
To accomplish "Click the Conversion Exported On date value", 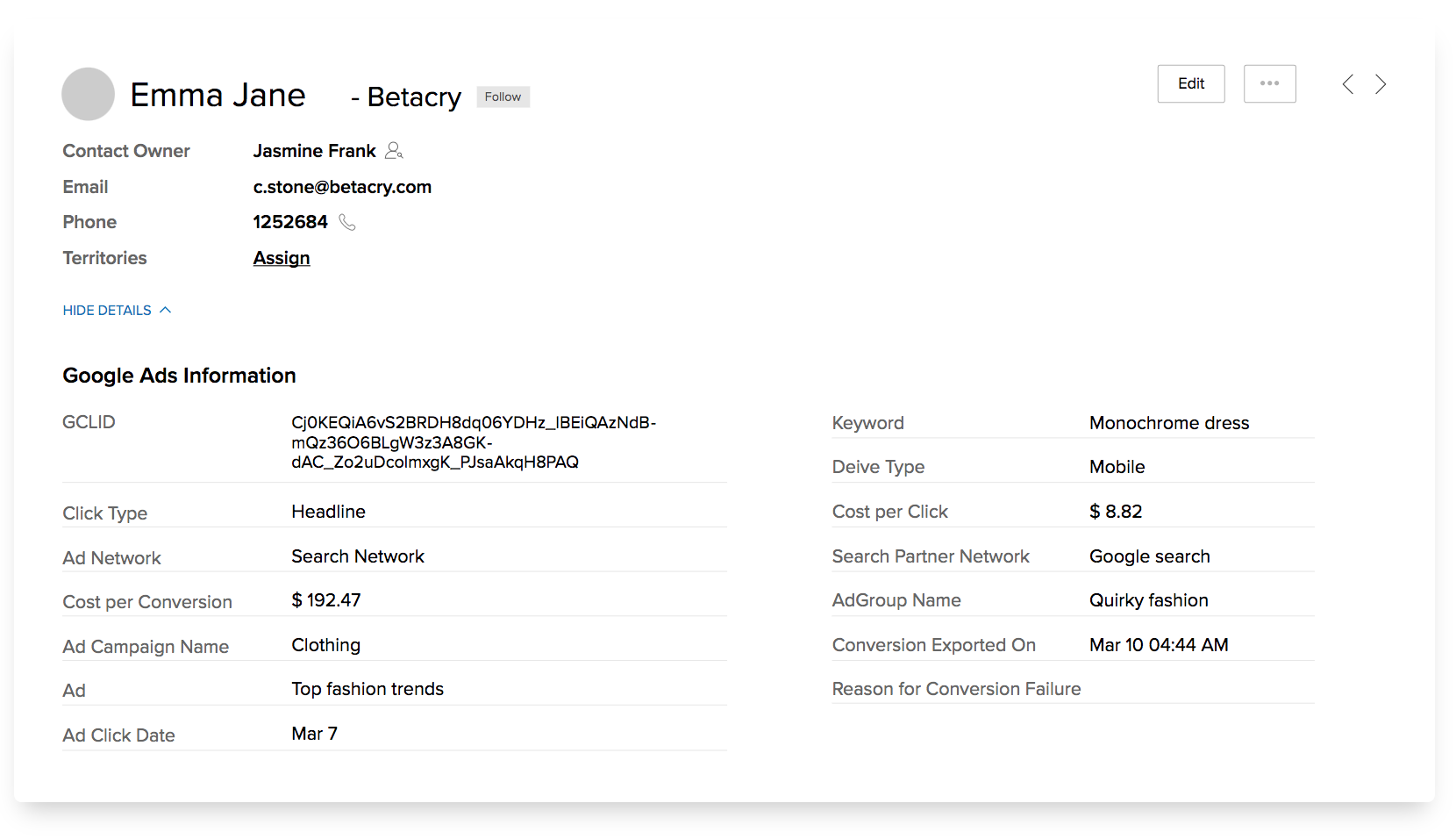I will (x=1158, y=645).
